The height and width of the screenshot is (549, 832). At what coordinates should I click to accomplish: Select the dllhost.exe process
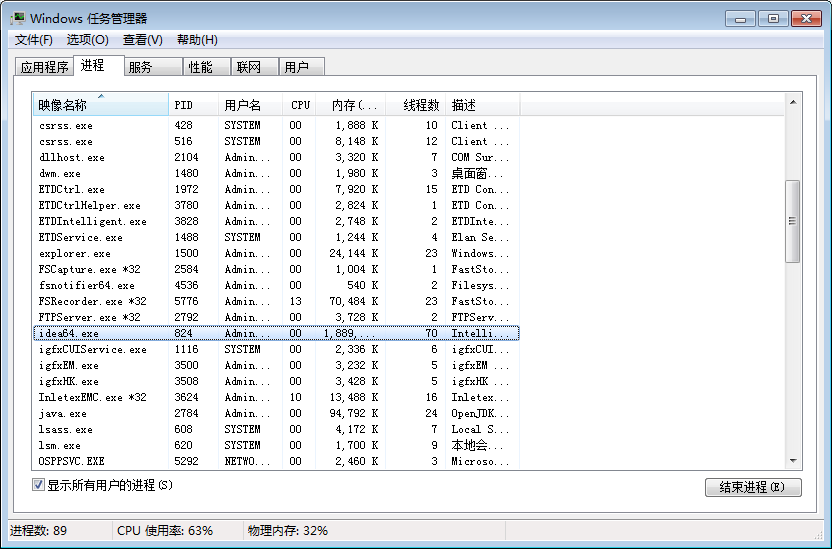[x=276, y=158]
